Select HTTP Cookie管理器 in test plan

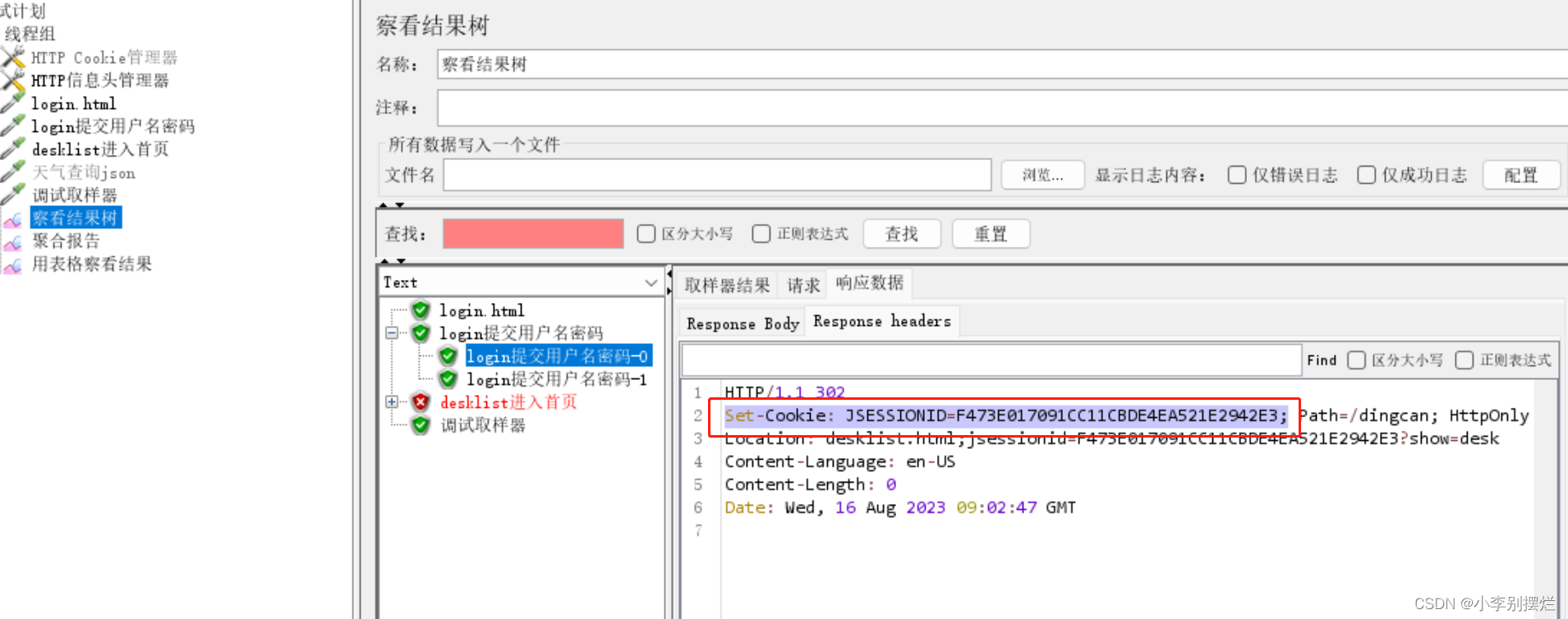[x=104, y=57]
